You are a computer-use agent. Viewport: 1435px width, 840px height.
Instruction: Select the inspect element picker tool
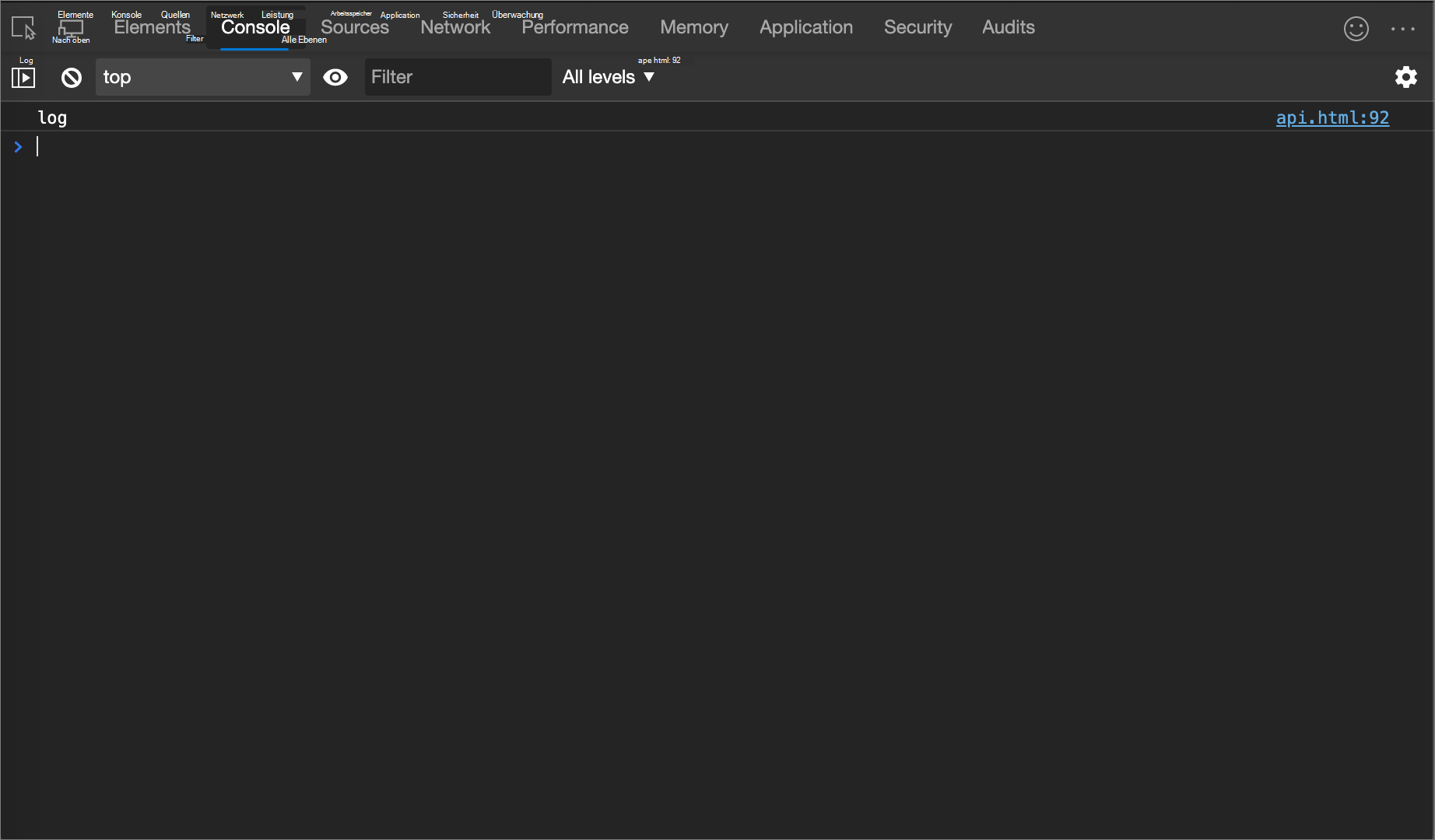pos(23,28)
